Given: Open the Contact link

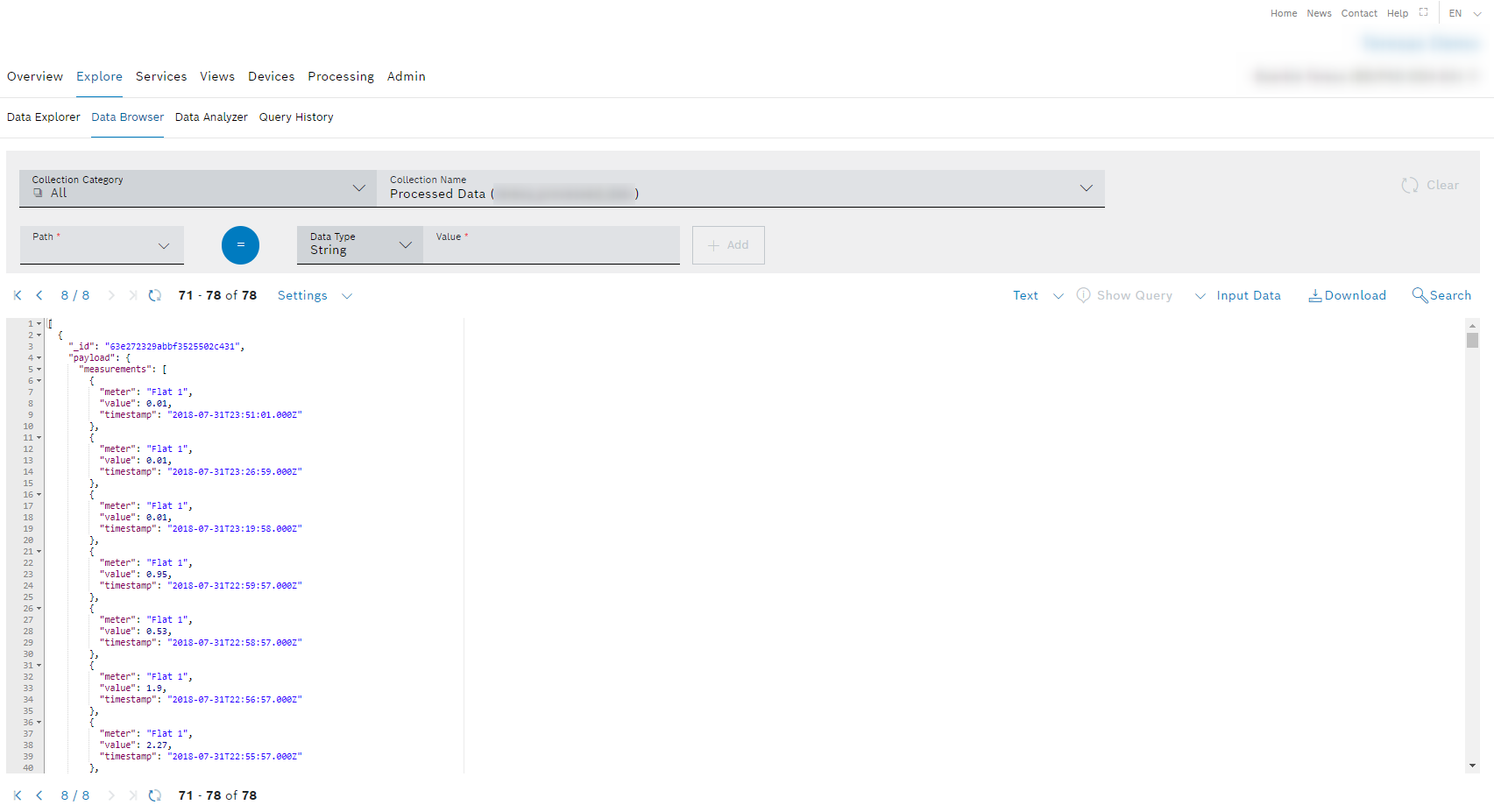Looking at the screenshot, I should pos(1358,13).
